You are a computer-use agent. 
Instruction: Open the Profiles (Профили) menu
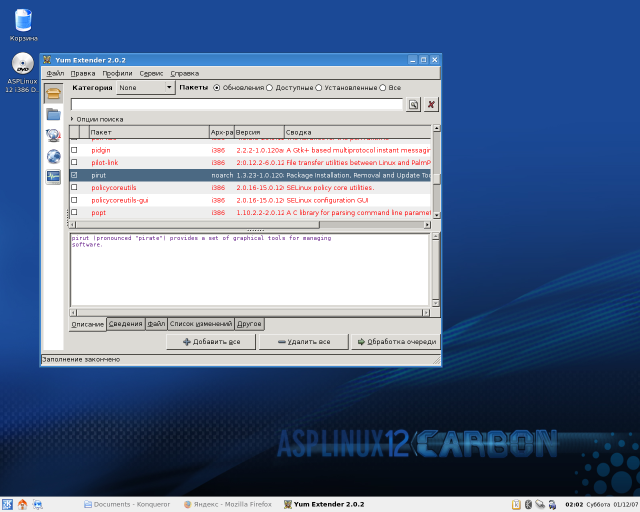117,73
